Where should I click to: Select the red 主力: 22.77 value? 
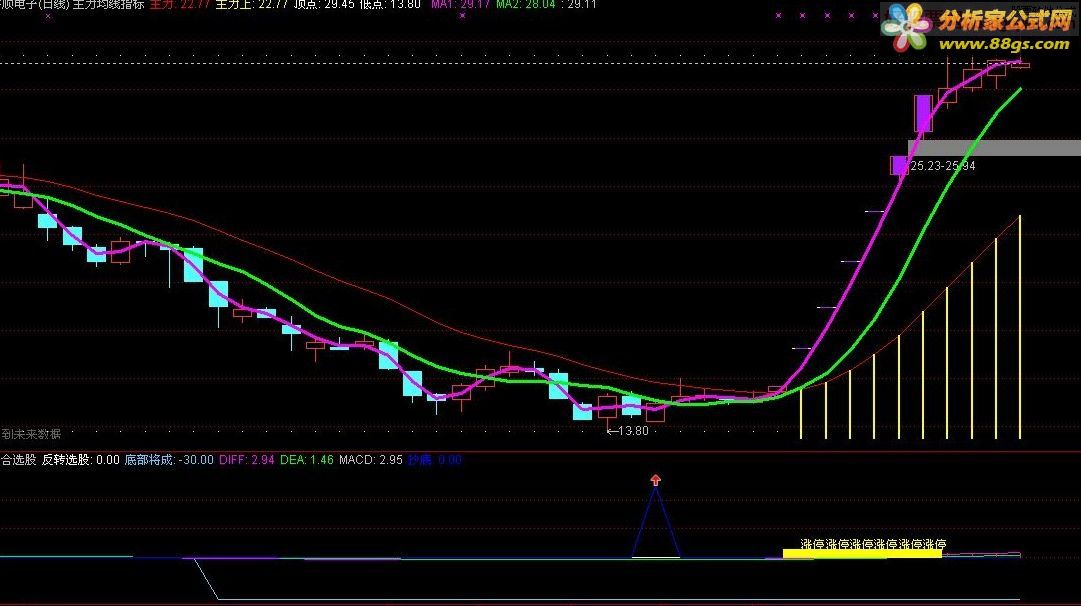coord(179,4)
